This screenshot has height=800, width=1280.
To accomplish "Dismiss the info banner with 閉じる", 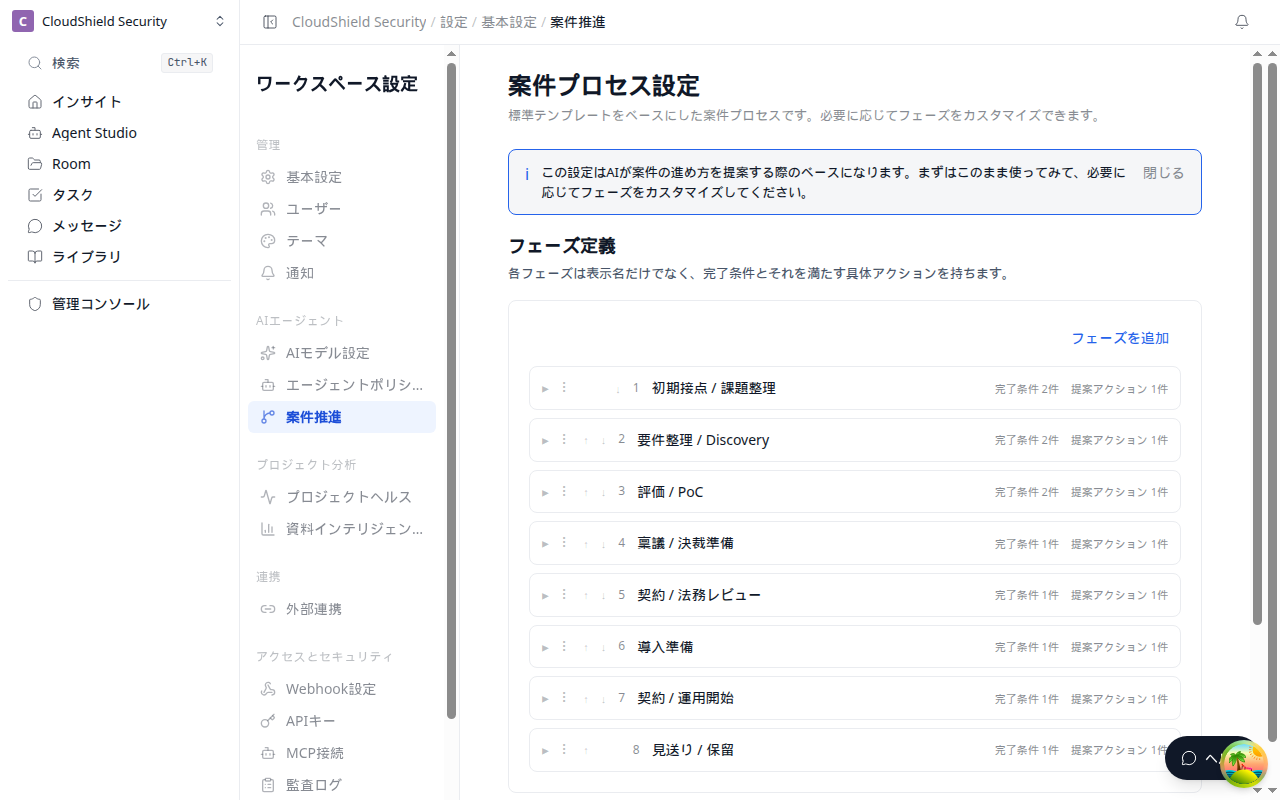I will 1163,173.
